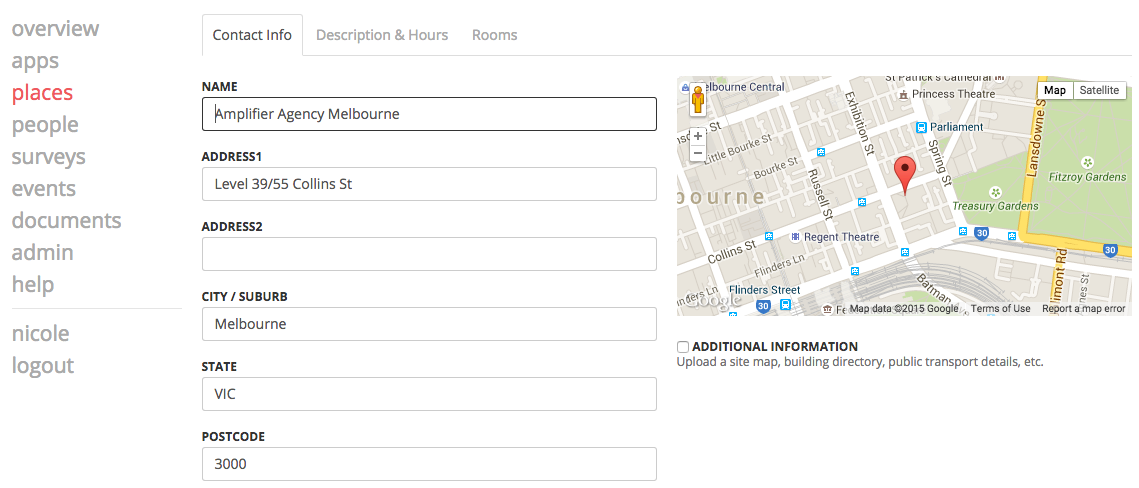Zoom out on the map
Image resolution: width=1139 pixels, height=488 pixels.
[x=698, y=153]
